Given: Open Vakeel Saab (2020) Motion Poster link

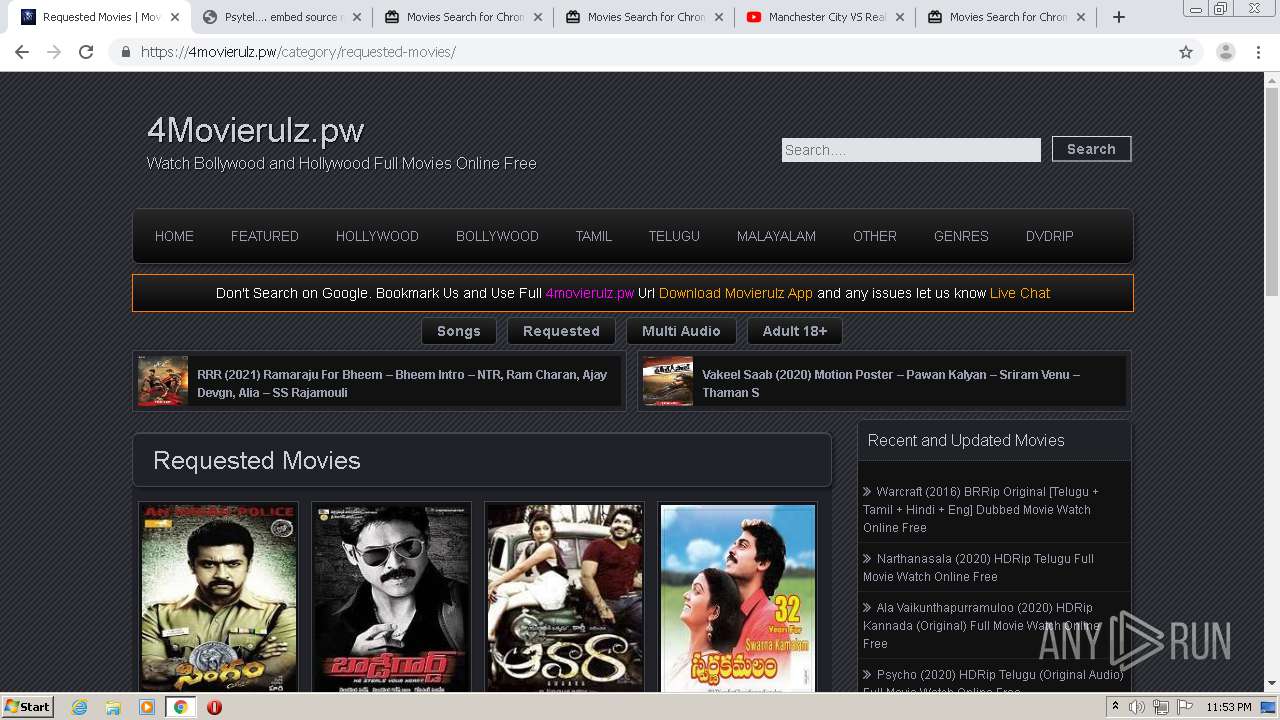Looking at the screenshot, I should coord(891,383).
